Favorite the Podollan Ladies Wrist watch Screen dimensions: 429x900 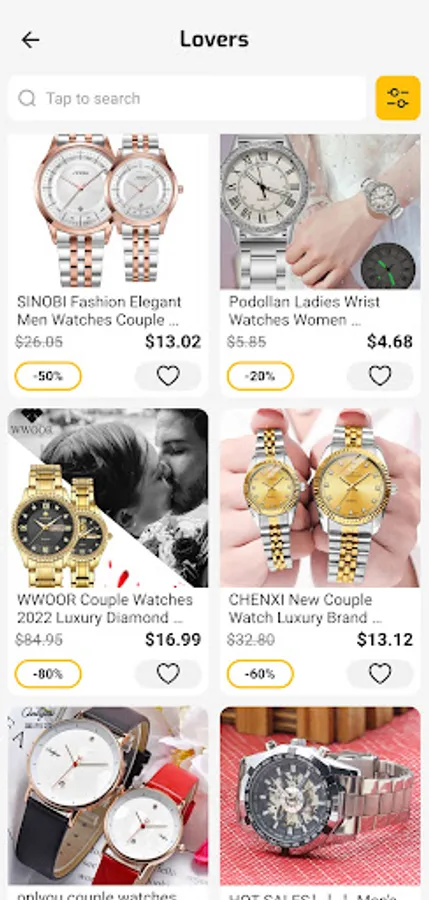click(380, 376)
